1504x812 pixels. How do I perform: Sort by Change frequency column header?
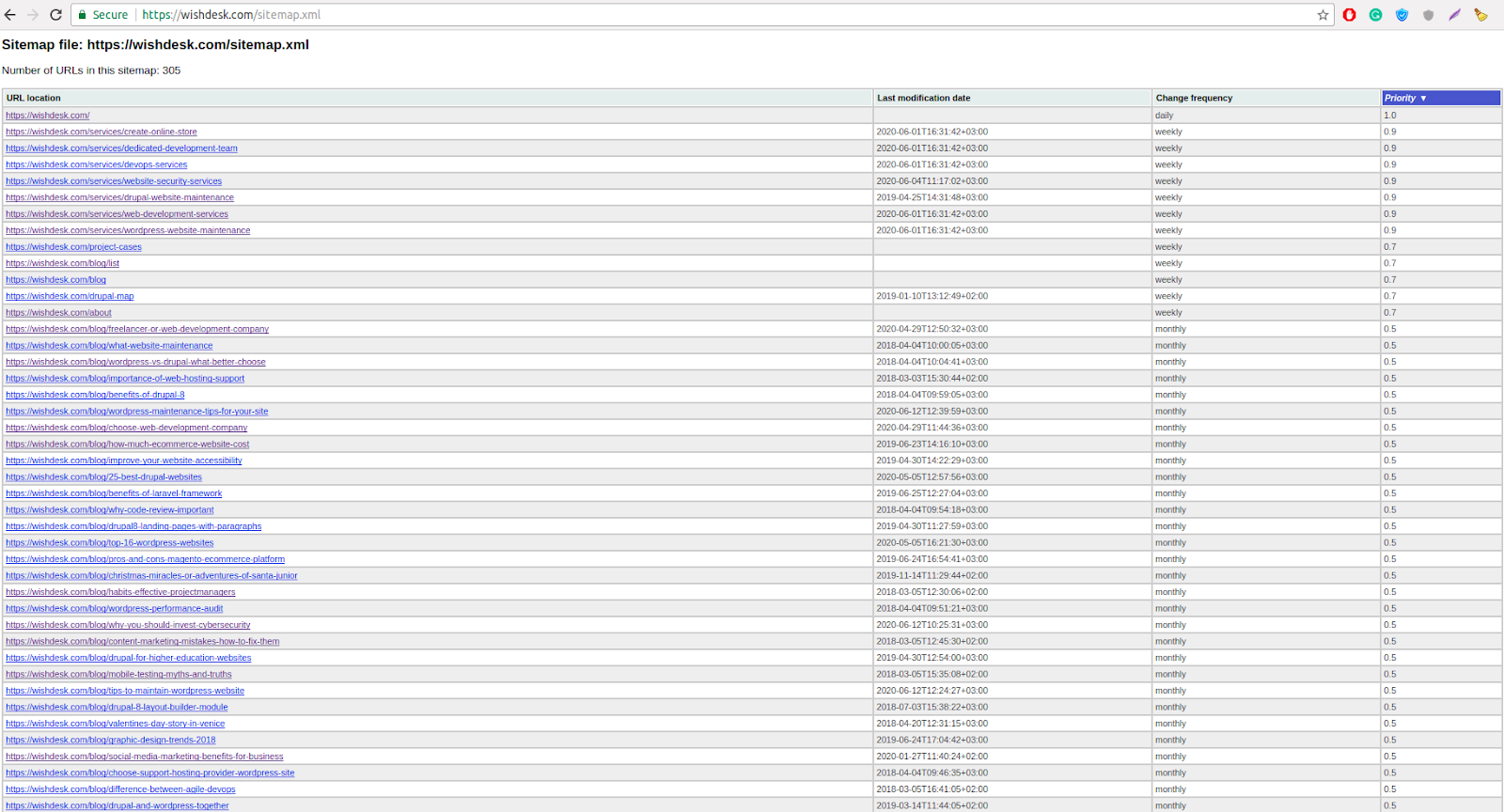(x=1266, y=98)
